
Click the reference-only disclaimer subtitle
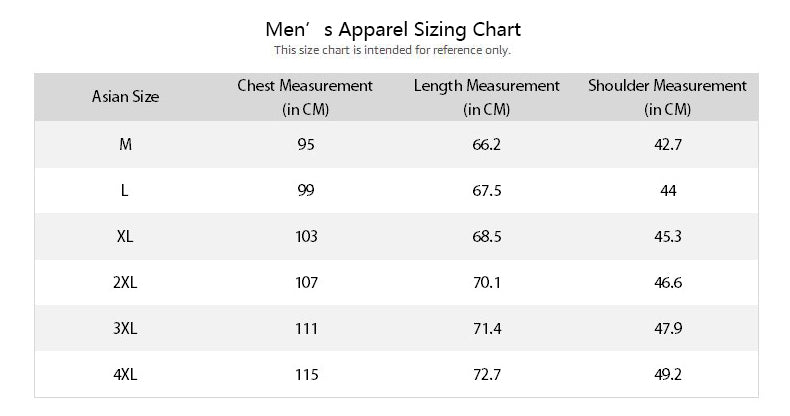[x=393, y=50]
